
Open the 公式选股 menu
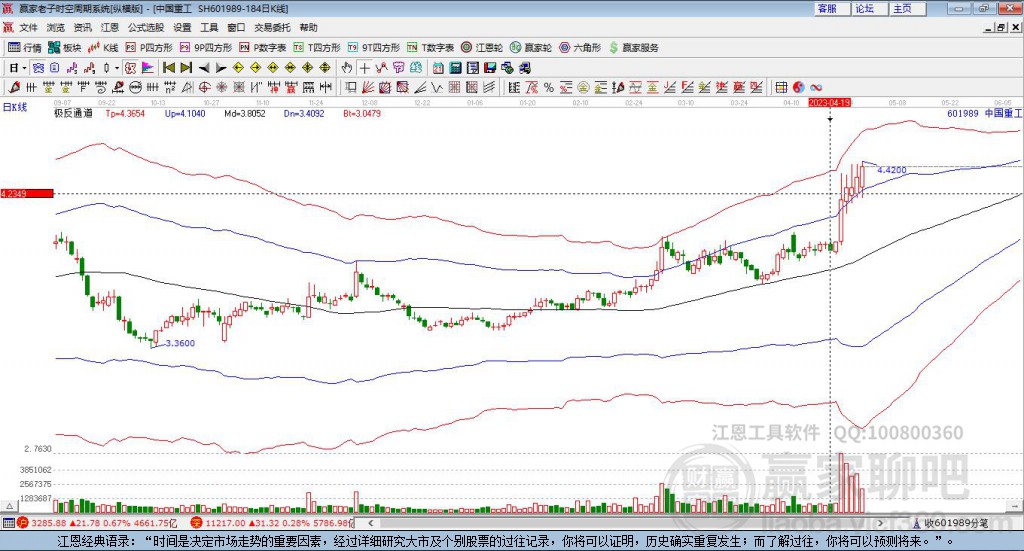(x=145, y=27)
